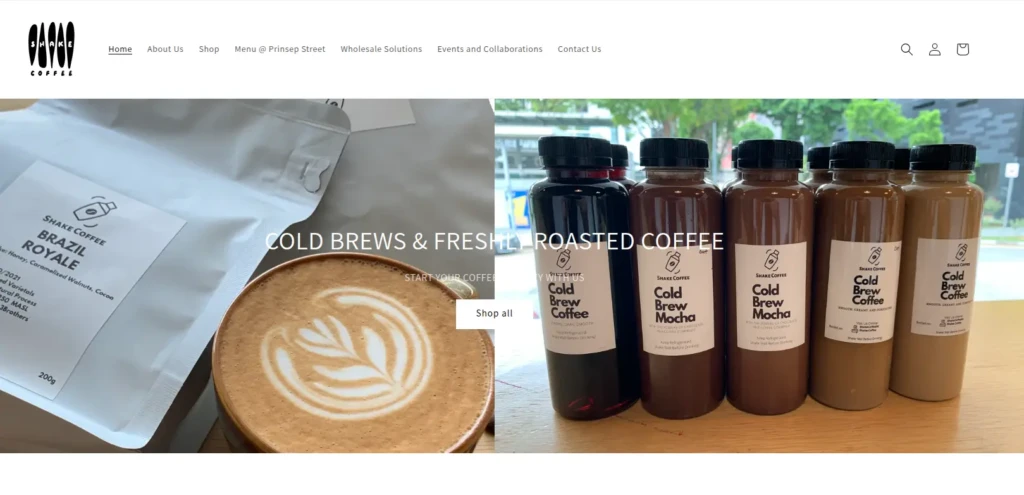Open the search magnifier icon
The width and height of the screenshot is (1024, 495).
pos(906,49)
